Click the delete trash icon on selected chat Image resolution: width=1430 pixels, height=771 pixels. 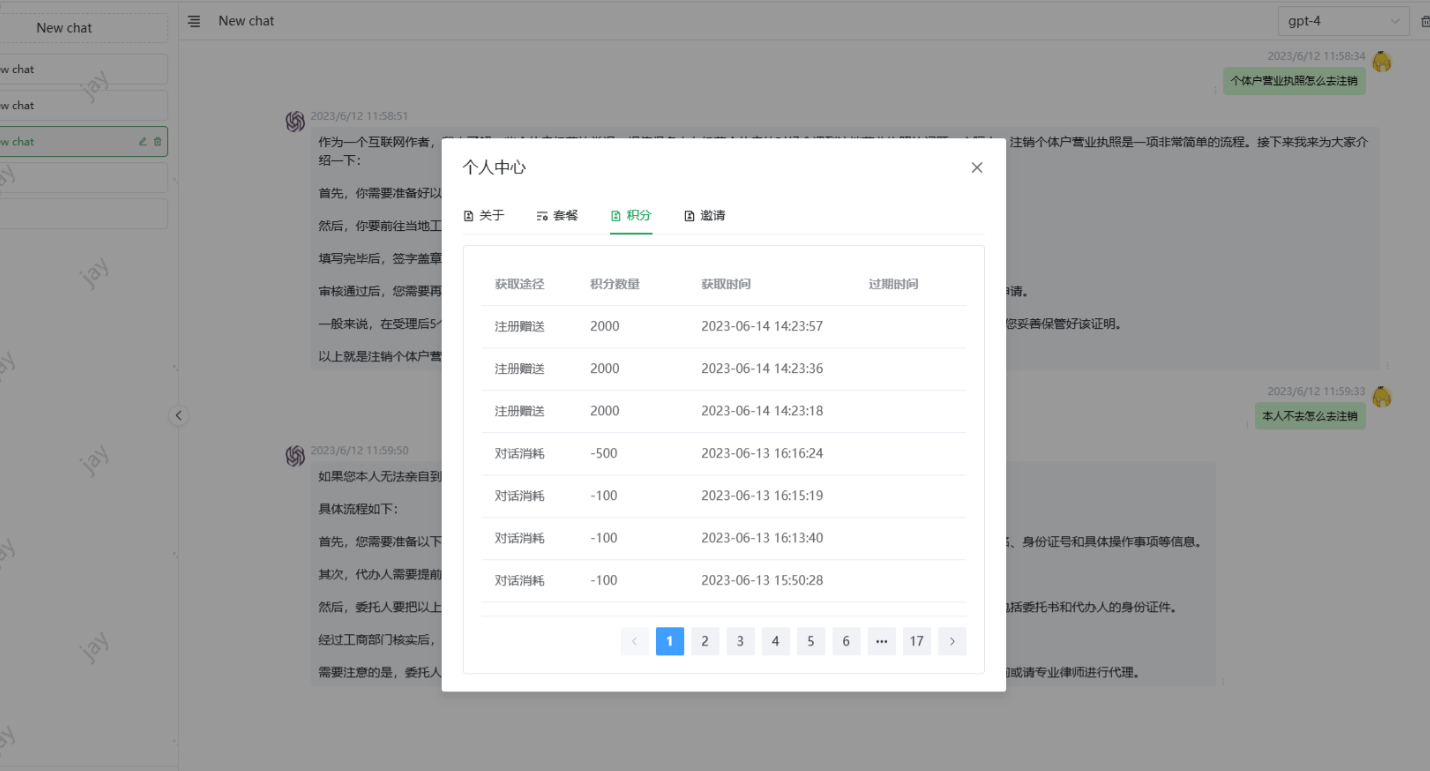coord(157,142)
